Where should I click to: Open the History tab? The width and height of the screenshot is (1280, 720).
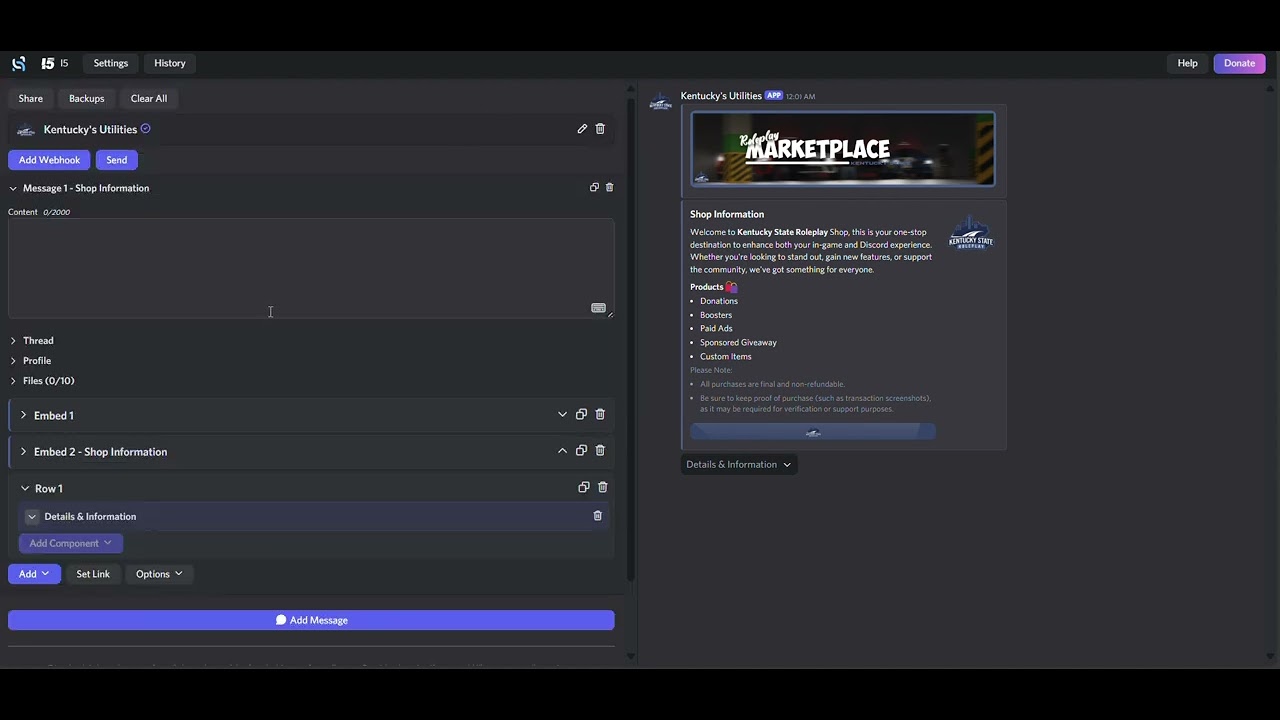(170, 63)
